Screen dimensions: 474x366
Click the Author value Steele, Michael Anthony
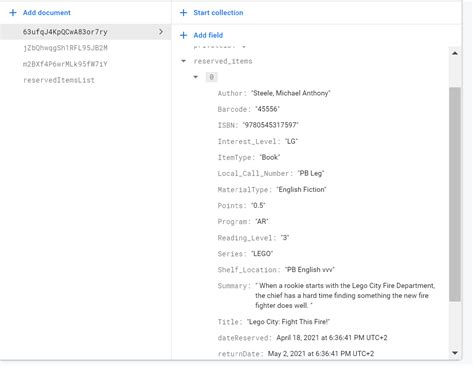point(291,93)
